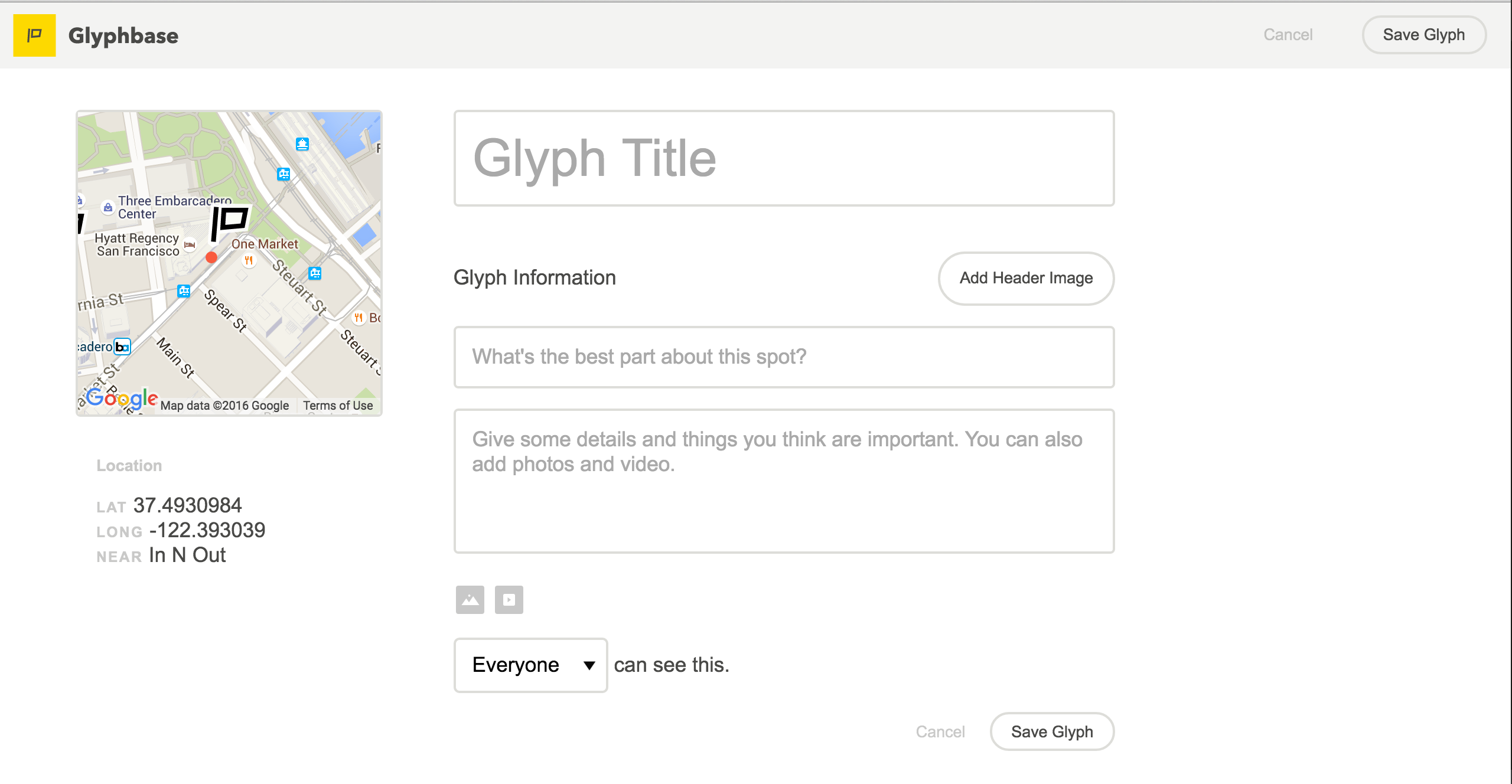The height and width of the screenshot is (784, 1512).
Task: Click the best part about this spot field
Action: point(784,357)
